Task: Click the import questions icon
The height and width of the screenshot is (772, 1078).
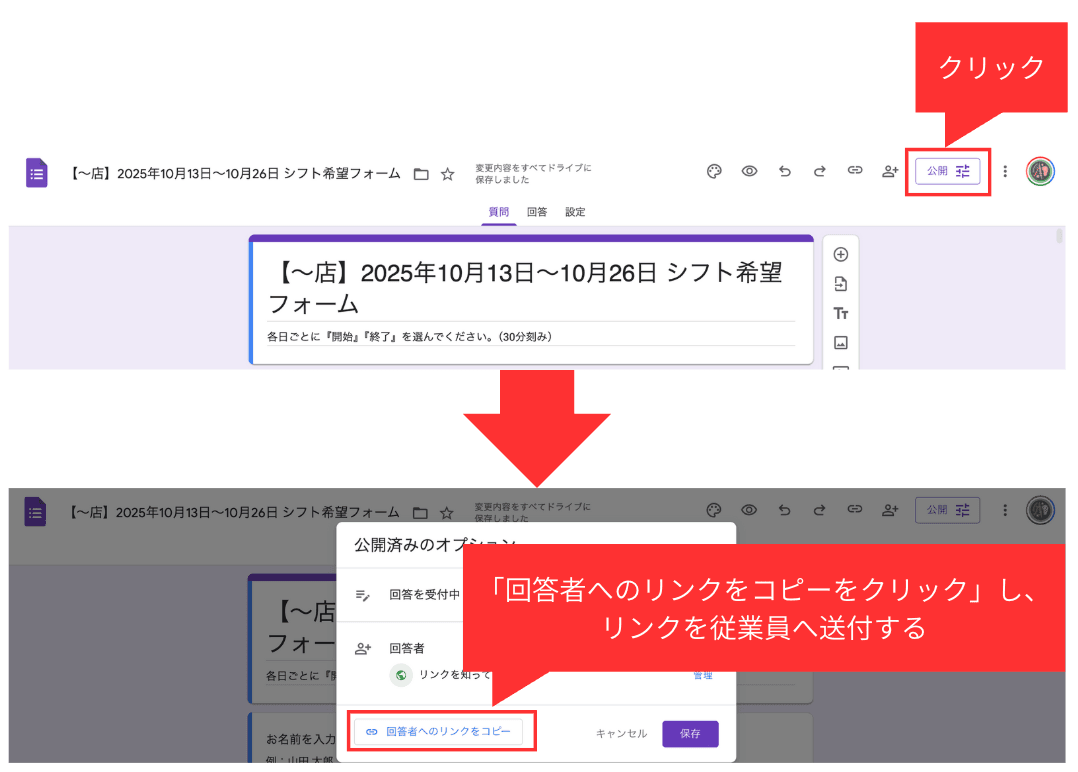Action: (x=841, y=283)
